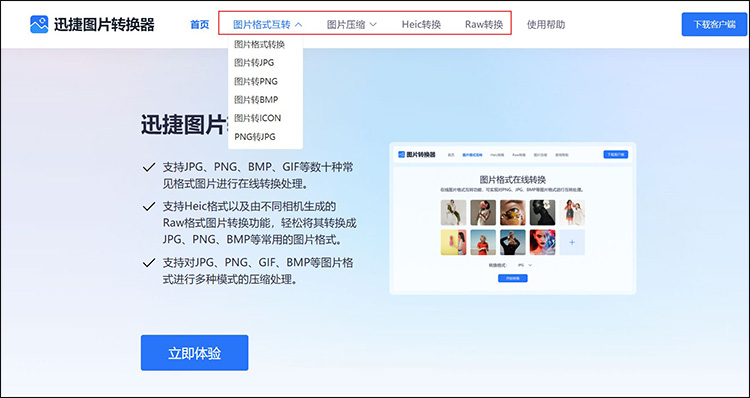Select 图片转JPG from the dropdown list
Screen dimensions: 750x398
tap(254, 63)
